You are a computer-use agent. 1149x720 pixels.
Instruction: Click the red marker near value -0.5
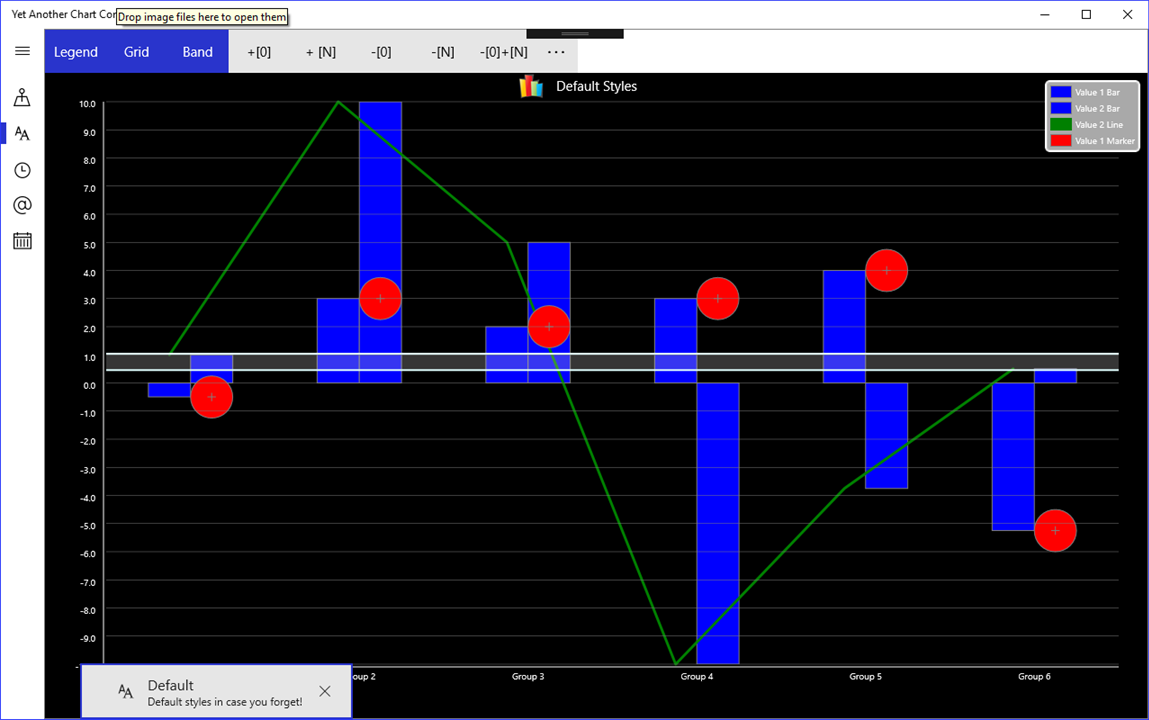click(212, 397)
